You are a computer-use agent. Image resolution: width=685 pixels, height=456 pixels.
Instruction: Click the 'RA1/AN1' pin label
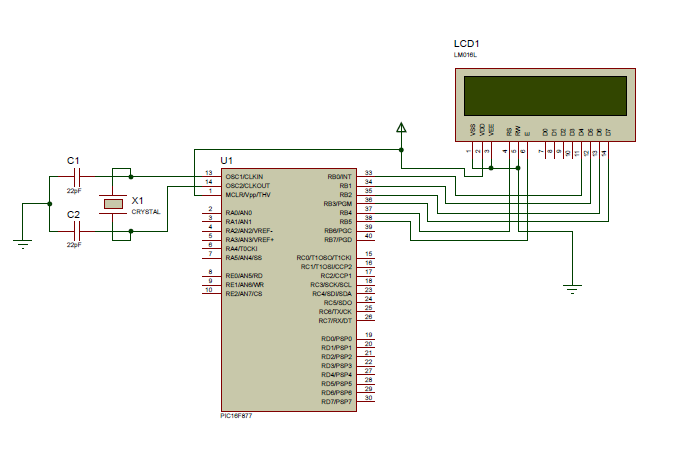pyautogui.click(x=239, y=222)
